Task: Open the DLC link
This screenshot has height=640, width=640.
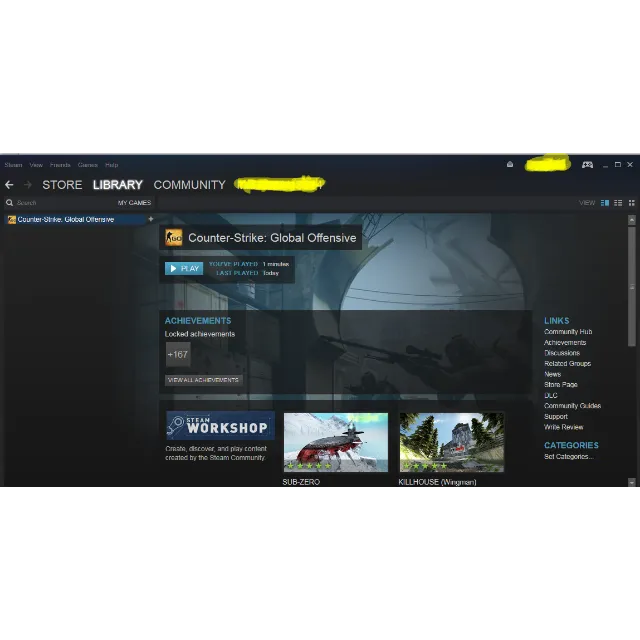Action: (x=551, y=396)
